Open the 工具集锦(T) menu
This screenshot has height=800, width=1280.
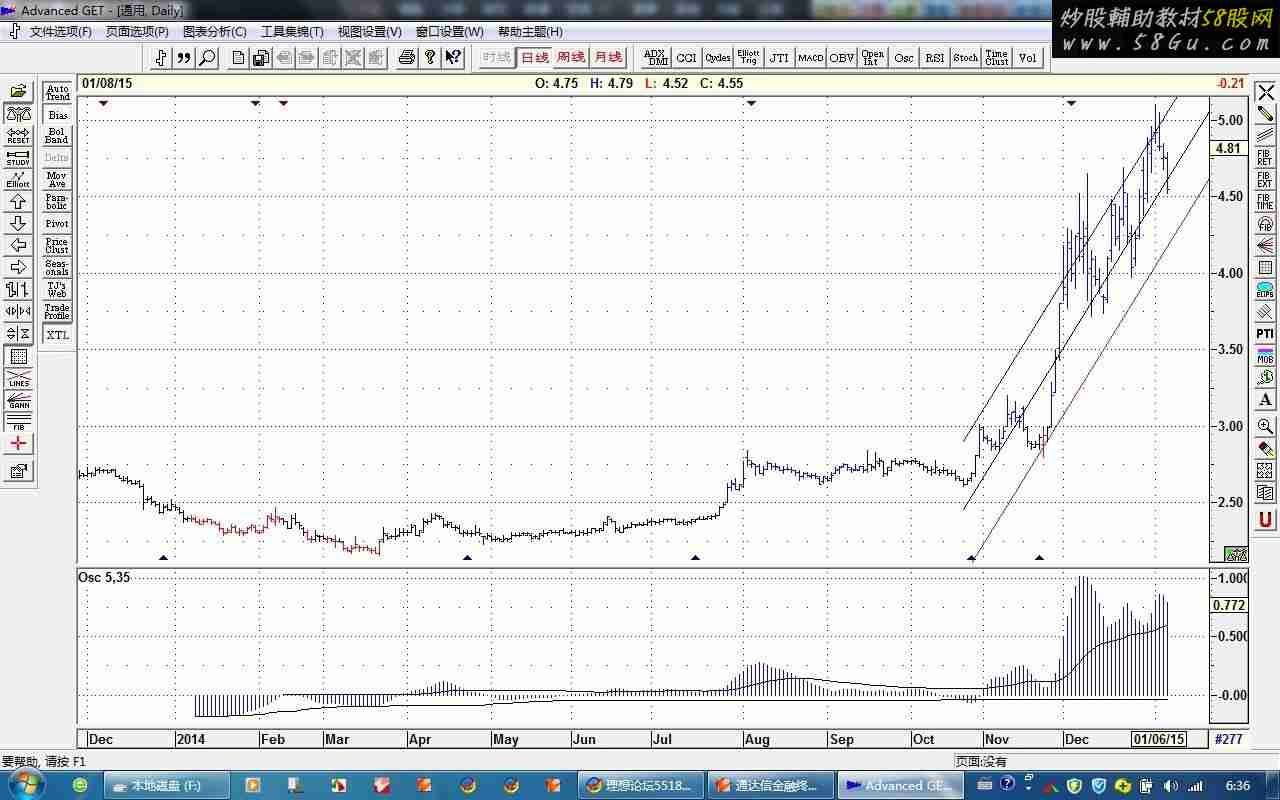coord(292,32)
